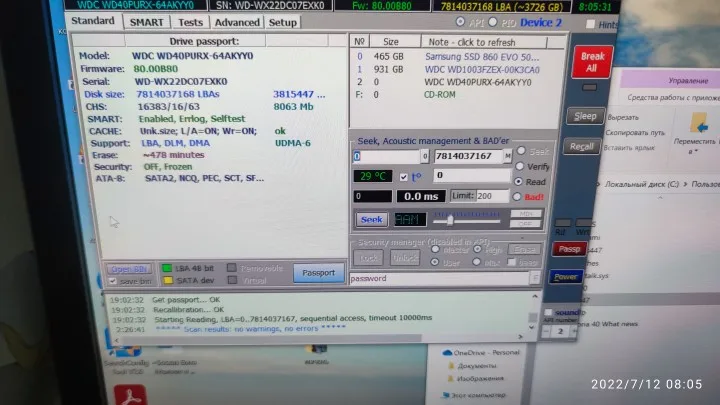Open the Advanced tab
The height and width of the screenshot is (405, 720).
(237, 22)
